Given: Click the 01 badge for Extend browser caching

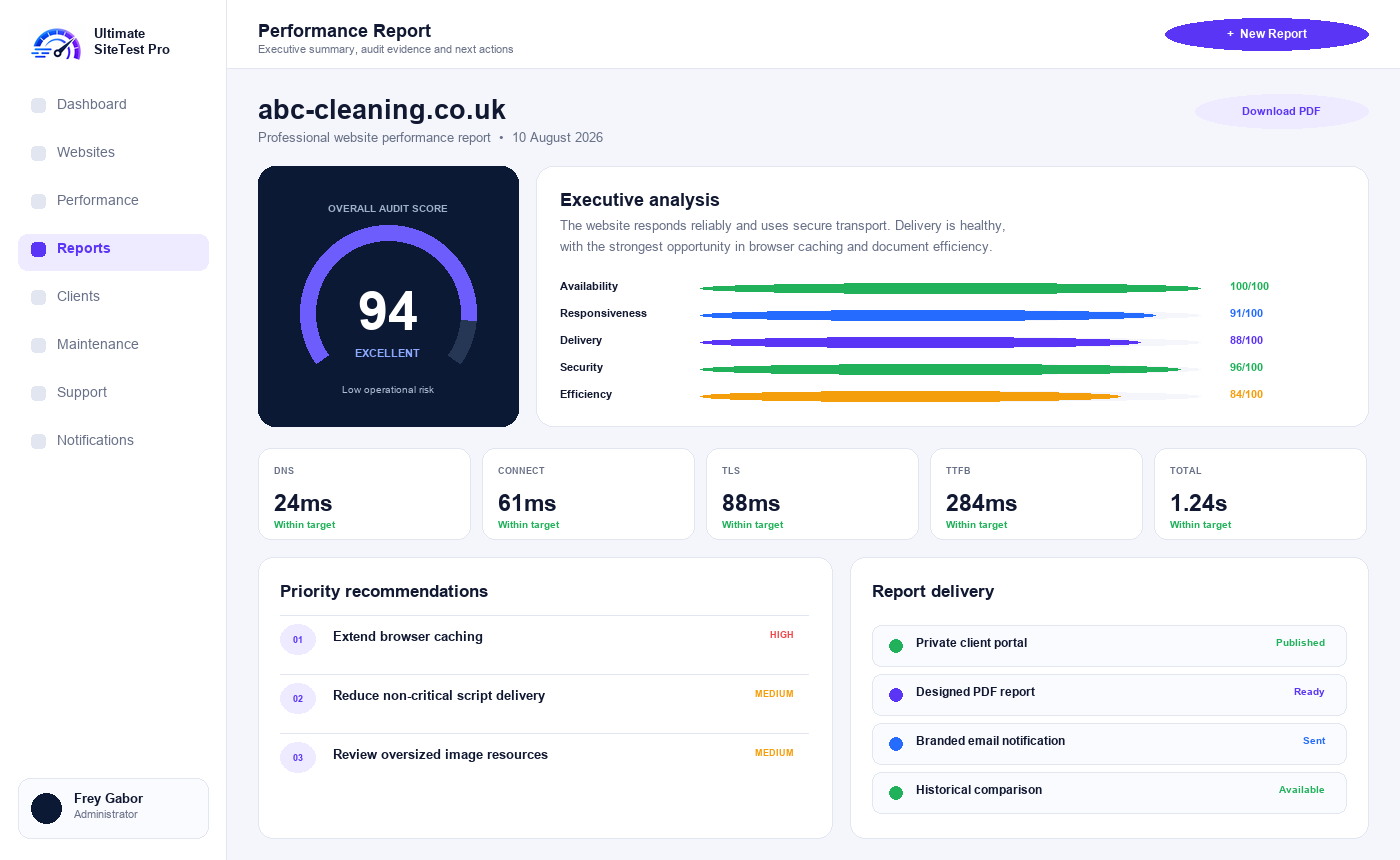Looking at the screenshot, I should pyautogui.click(x=298, y=640).
